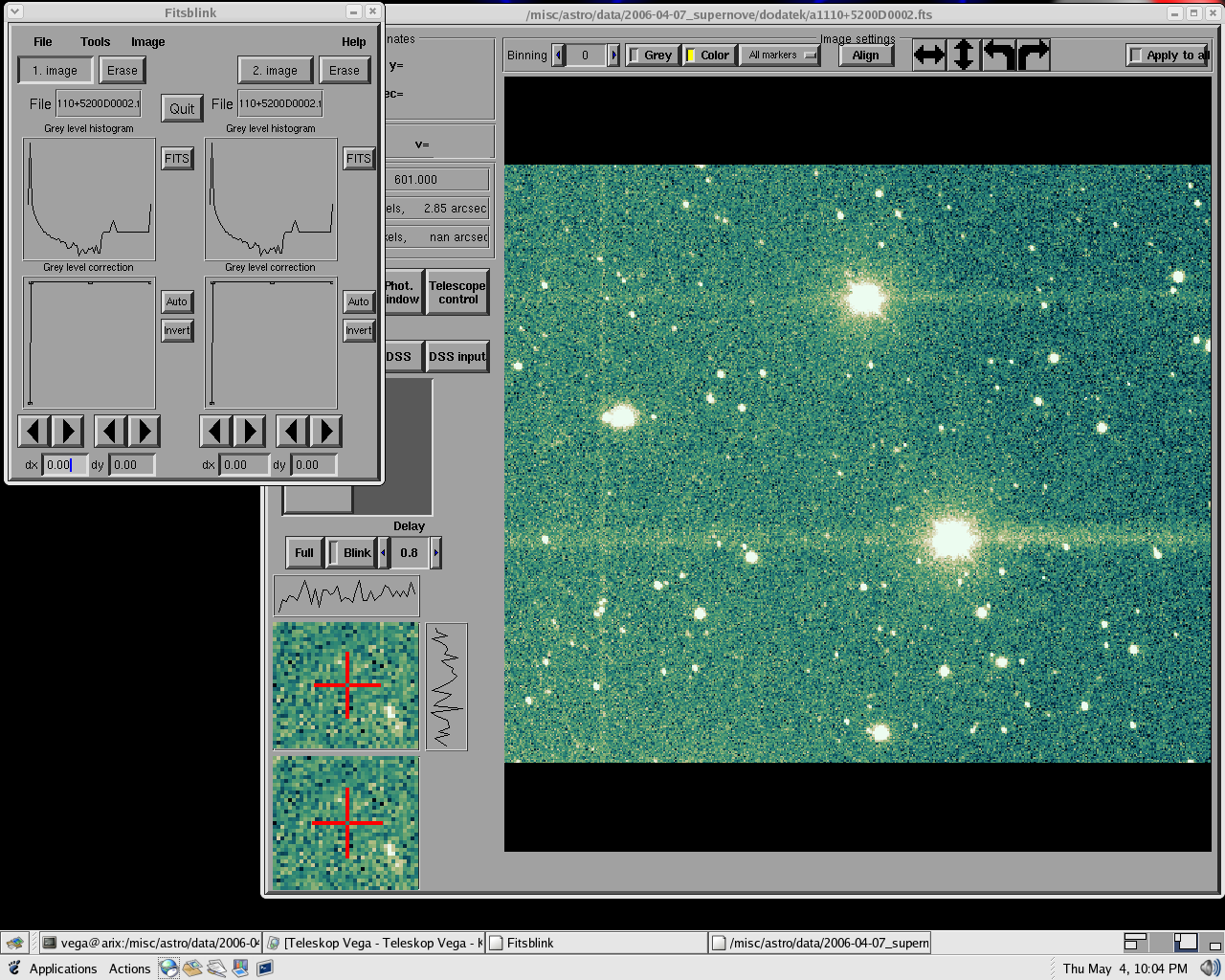Toggle the Color display mode

coord(708,56)
